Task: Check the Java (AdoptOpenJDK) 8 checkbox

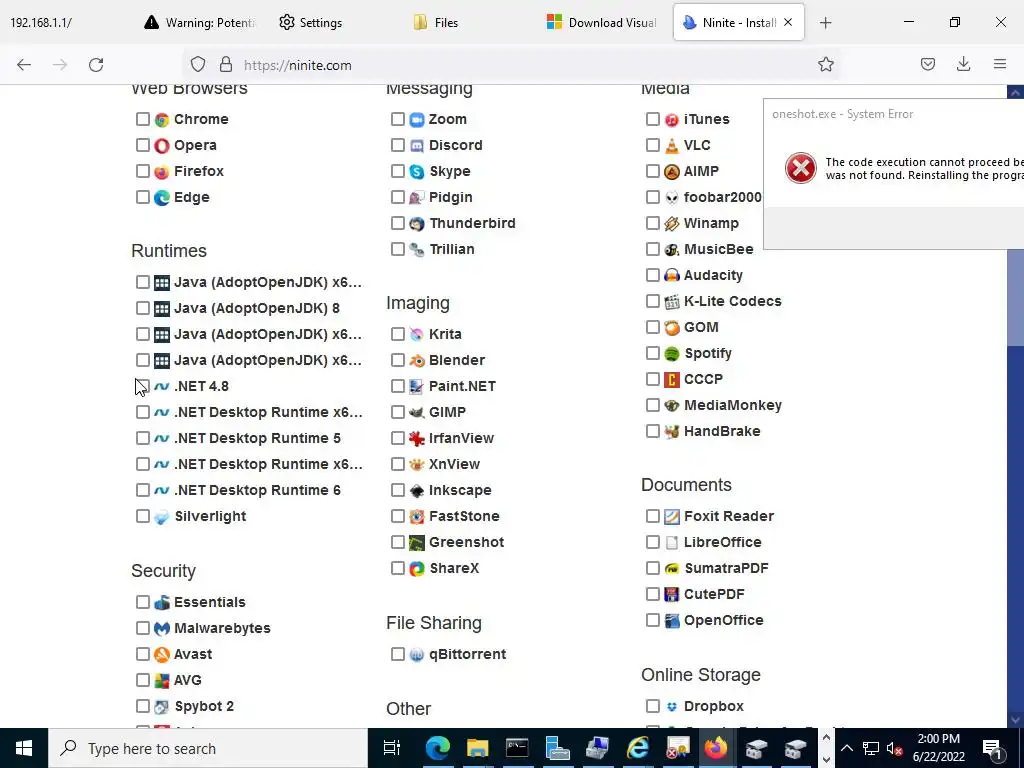Action: 142,308
